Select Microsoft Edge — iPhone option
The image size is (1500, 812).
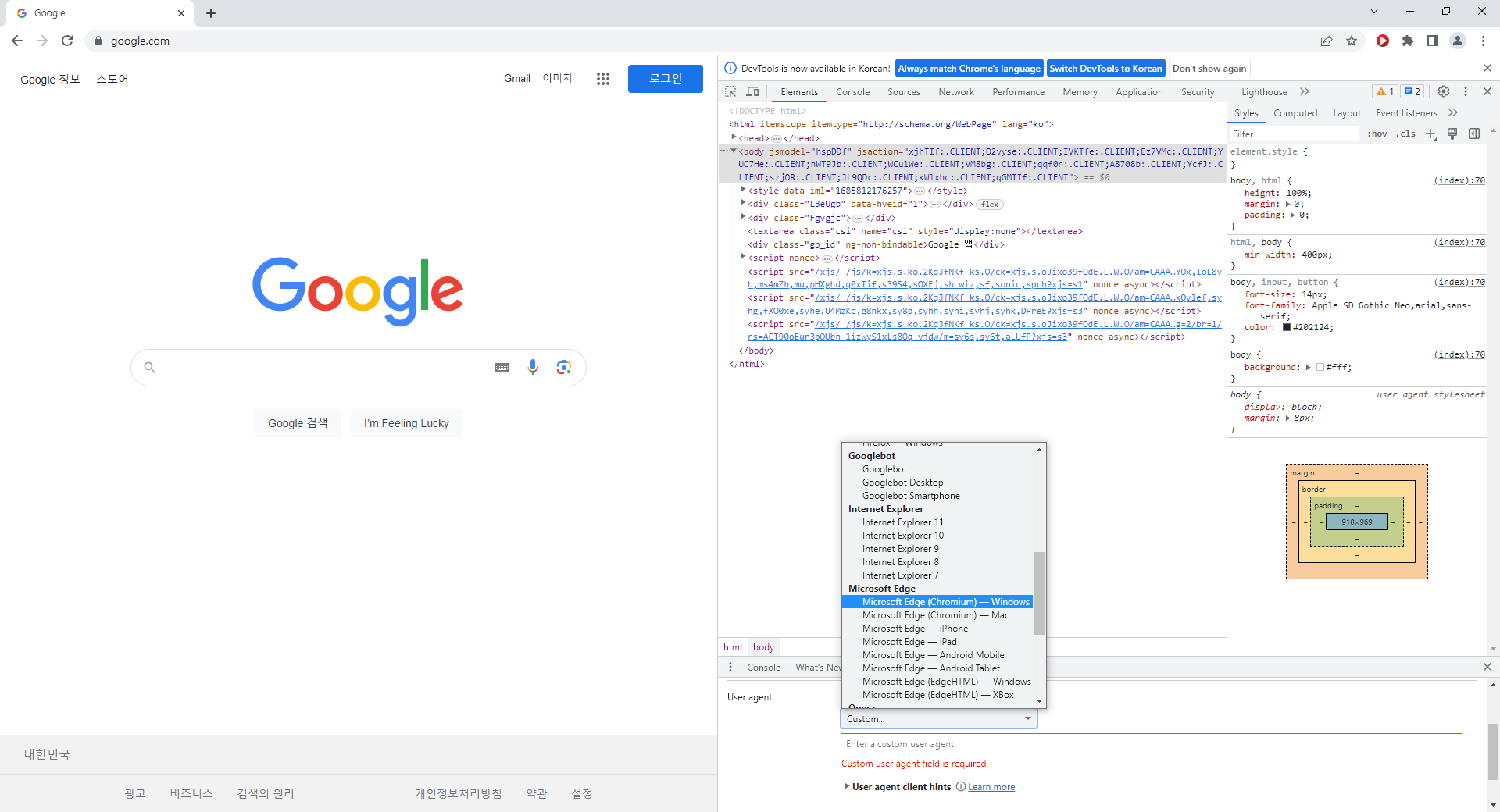tap(915, 629)
